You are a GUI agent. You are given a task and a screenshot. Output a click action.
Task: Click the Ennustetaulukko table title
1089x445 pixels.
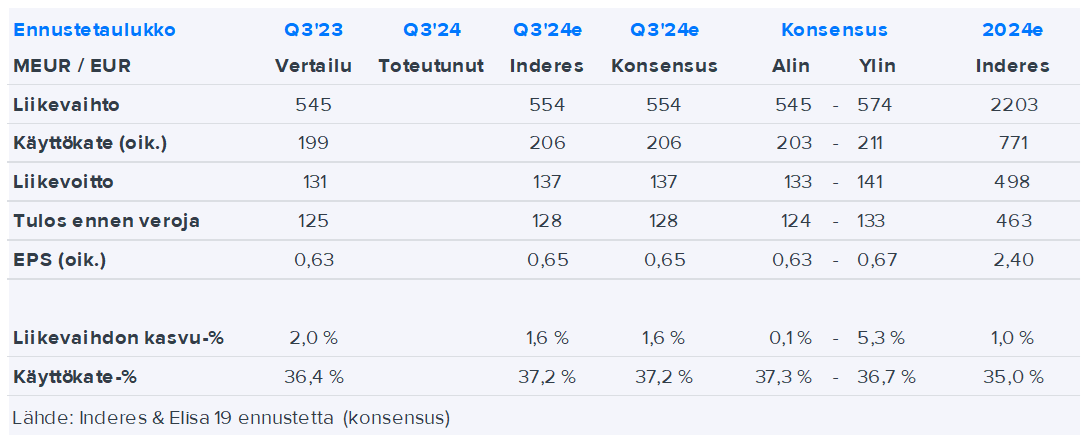[94, 30]
